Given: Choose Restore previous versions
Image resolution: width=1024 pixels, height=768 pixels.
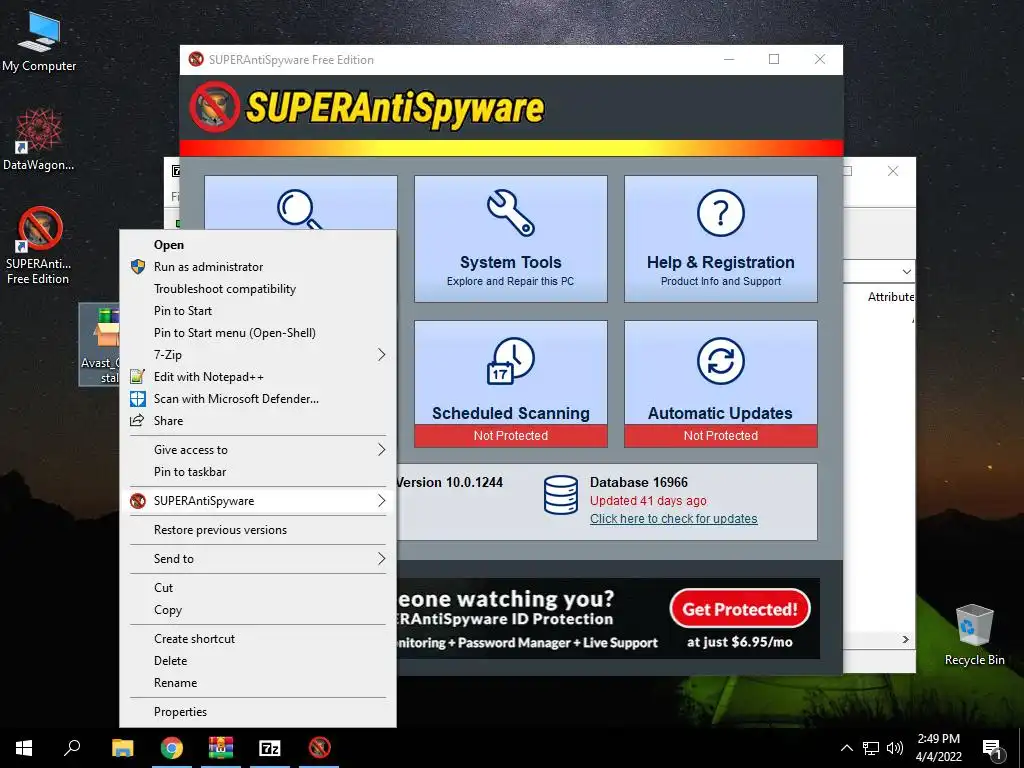Looking at the screenshot, I should (x=257, y=530).
